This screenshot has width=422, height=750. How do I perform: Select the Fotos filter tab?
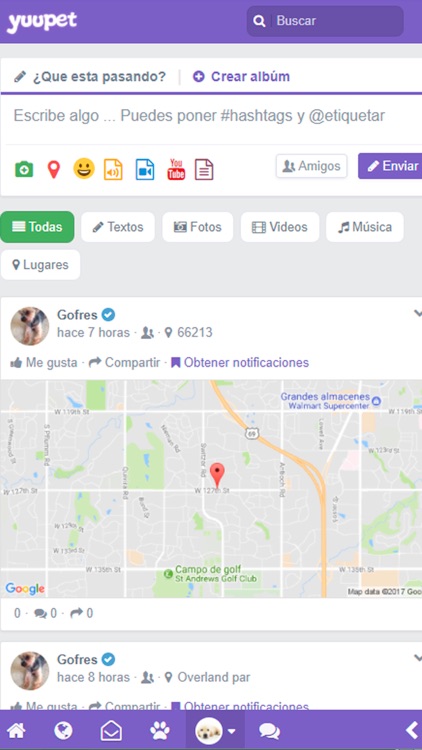[198, 227]
